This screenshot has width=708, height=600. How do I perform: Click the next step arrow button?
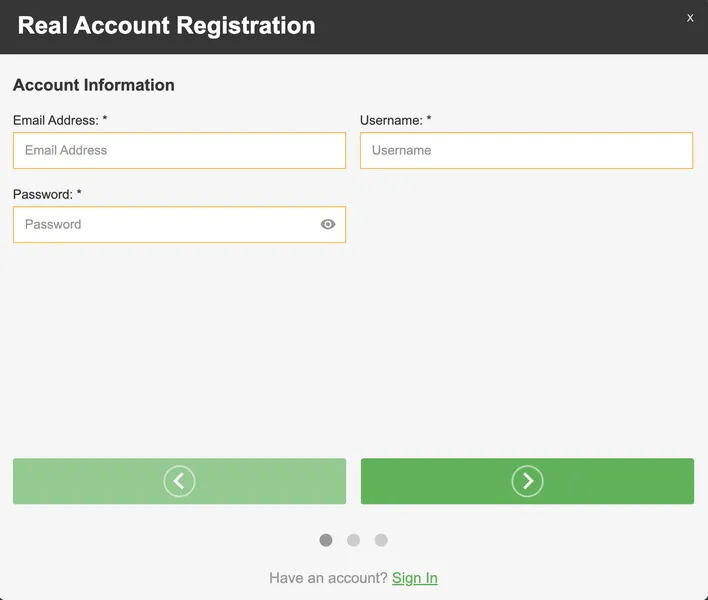click(x=527, y=481)
